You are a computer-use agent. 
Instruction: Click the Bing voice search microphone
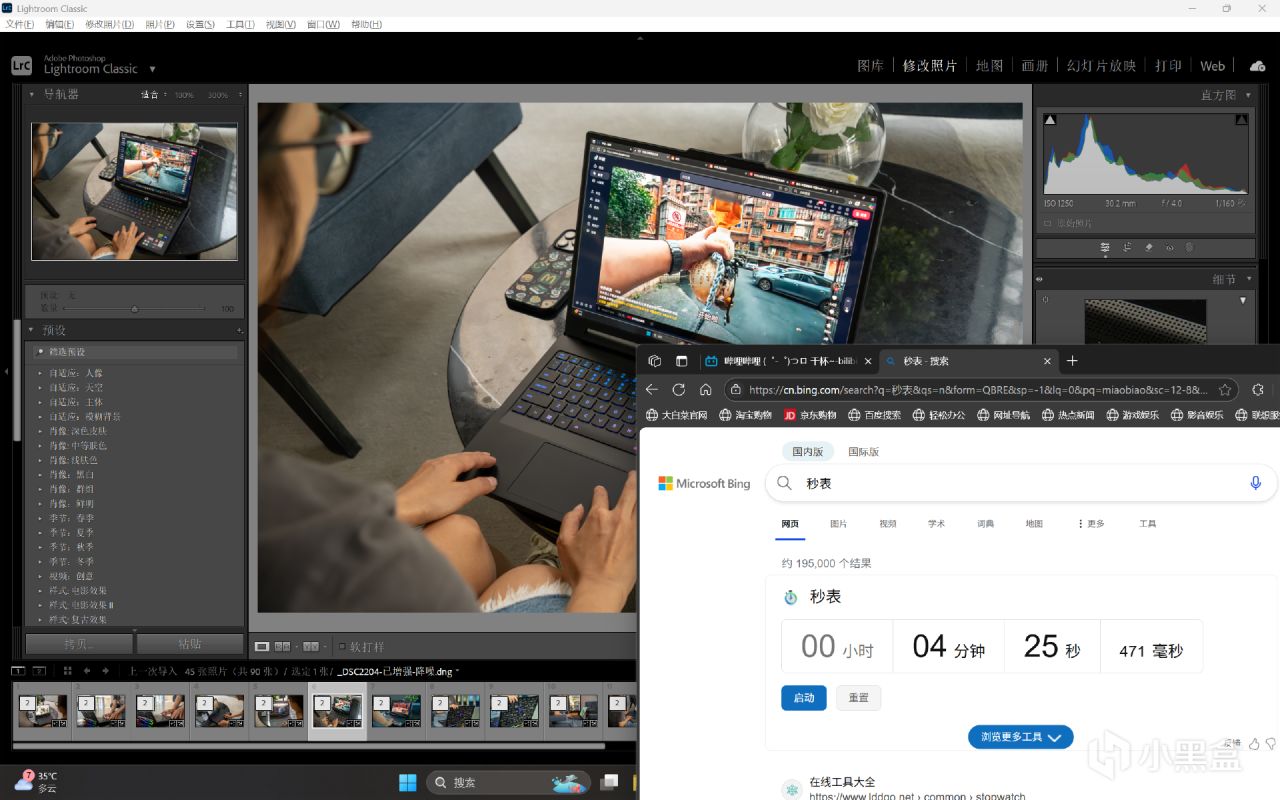1256,483
